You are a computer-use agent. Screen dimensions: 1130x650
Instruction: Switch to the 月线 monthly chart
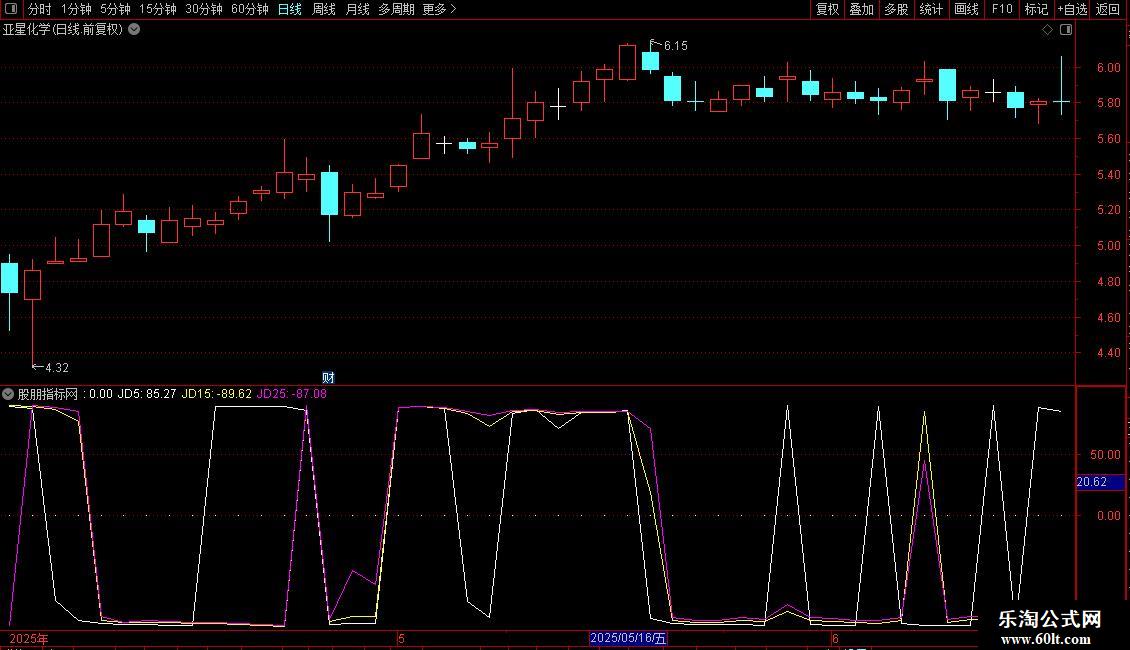click(x=357, y=9)
